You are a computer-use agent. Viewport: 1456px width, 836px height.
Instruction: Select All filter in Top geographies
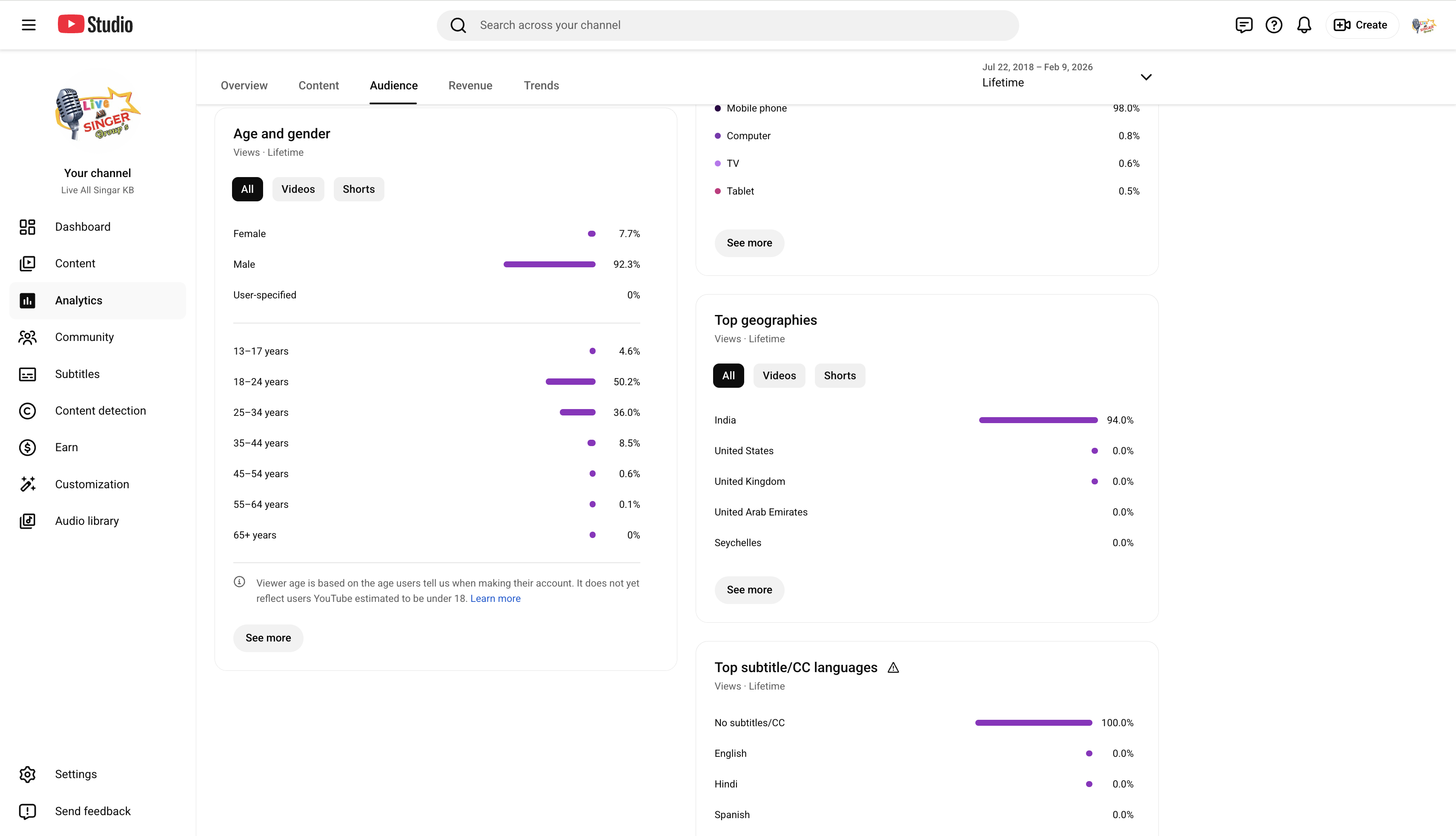(x=728, y=375)
